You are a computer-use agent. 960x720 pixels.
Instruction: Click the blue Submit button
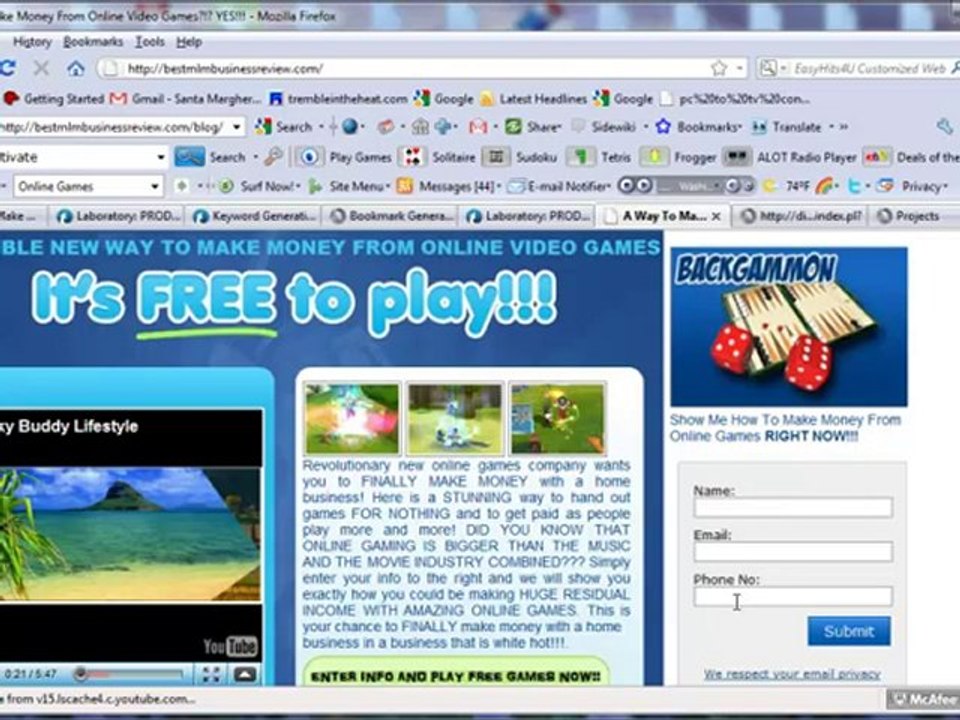pos(849,631)
